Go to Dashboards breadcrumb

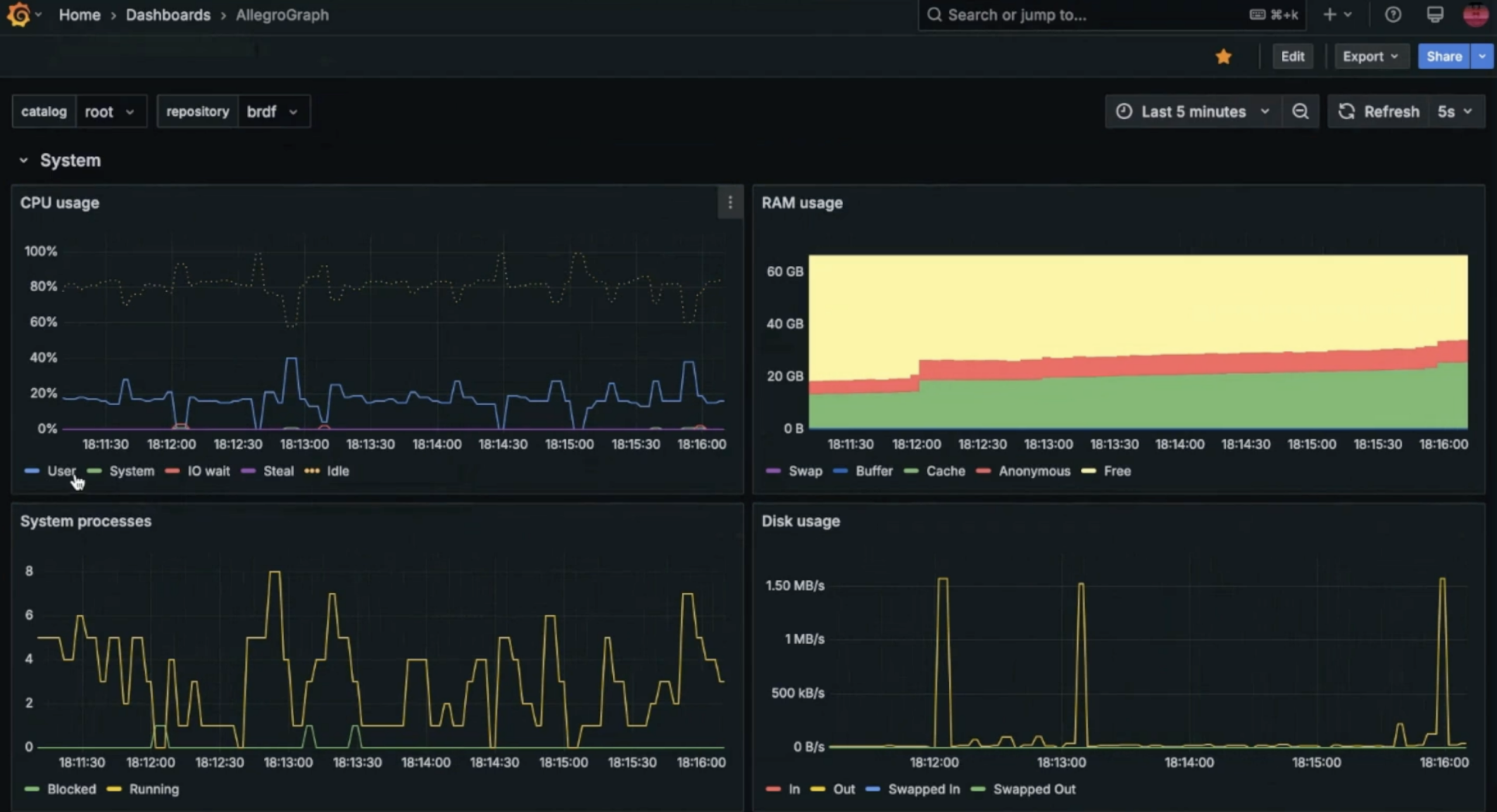pos(168,15)
